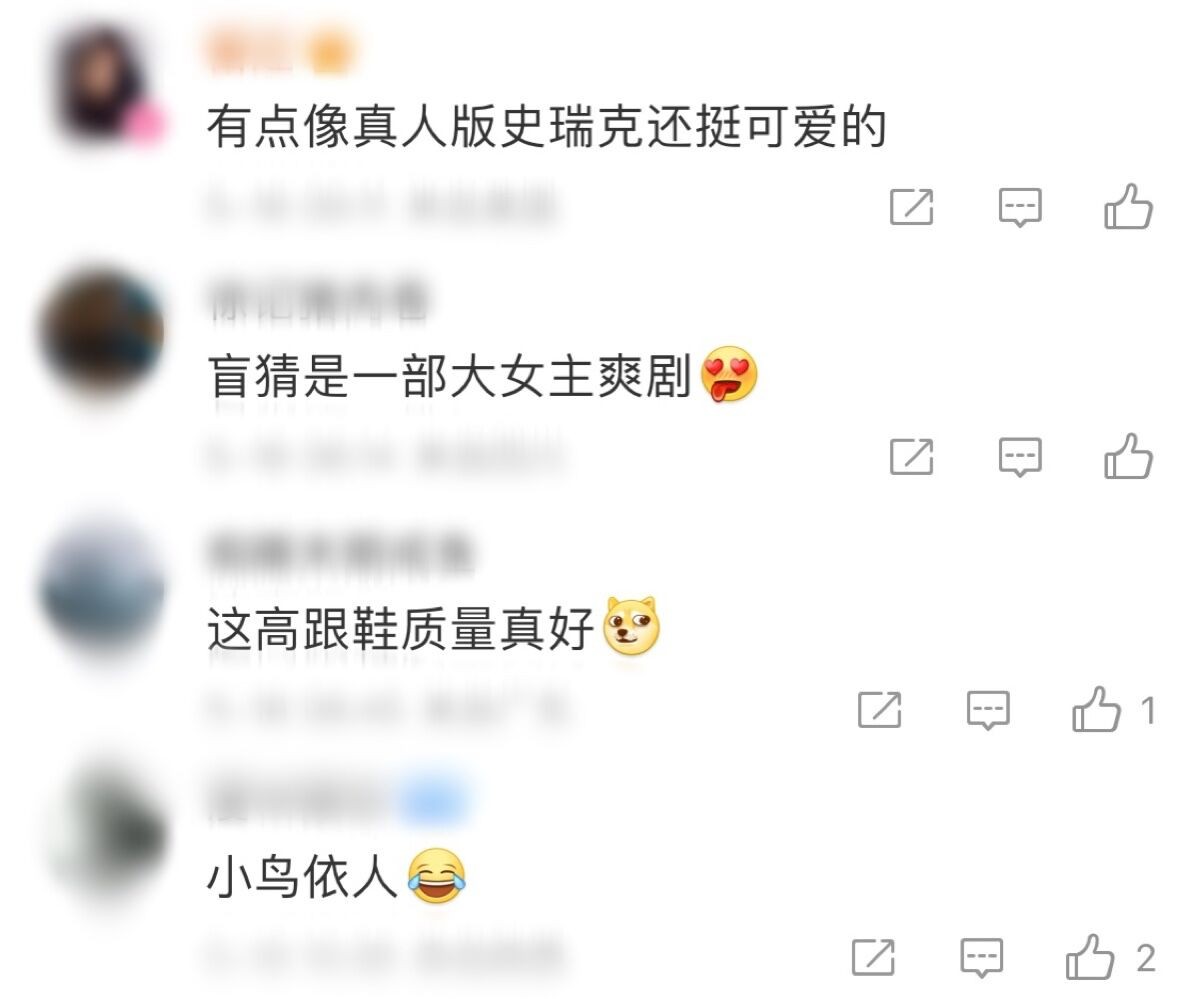
Task: Like the 小鸟依人 comment
Action: pyautogui.click(x=1090, y=957)
